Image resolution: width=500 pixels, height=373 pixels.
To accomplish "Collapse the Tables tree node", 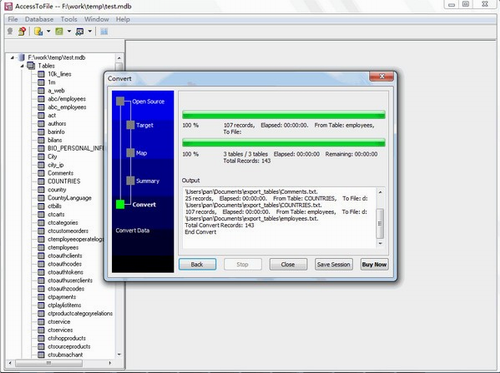I will (22, 66).
